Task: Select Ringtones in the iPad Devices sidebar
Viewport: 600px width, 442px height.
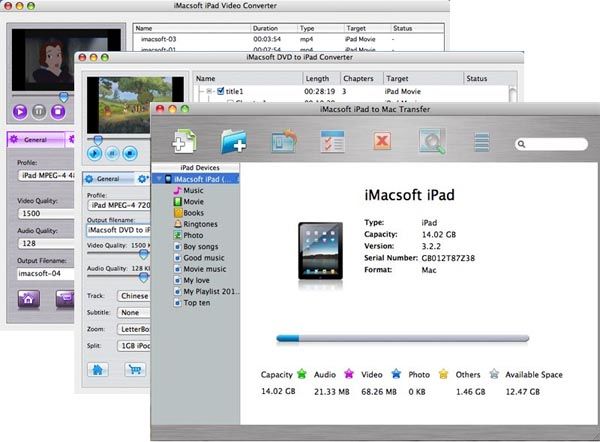Action: (186, 224)
